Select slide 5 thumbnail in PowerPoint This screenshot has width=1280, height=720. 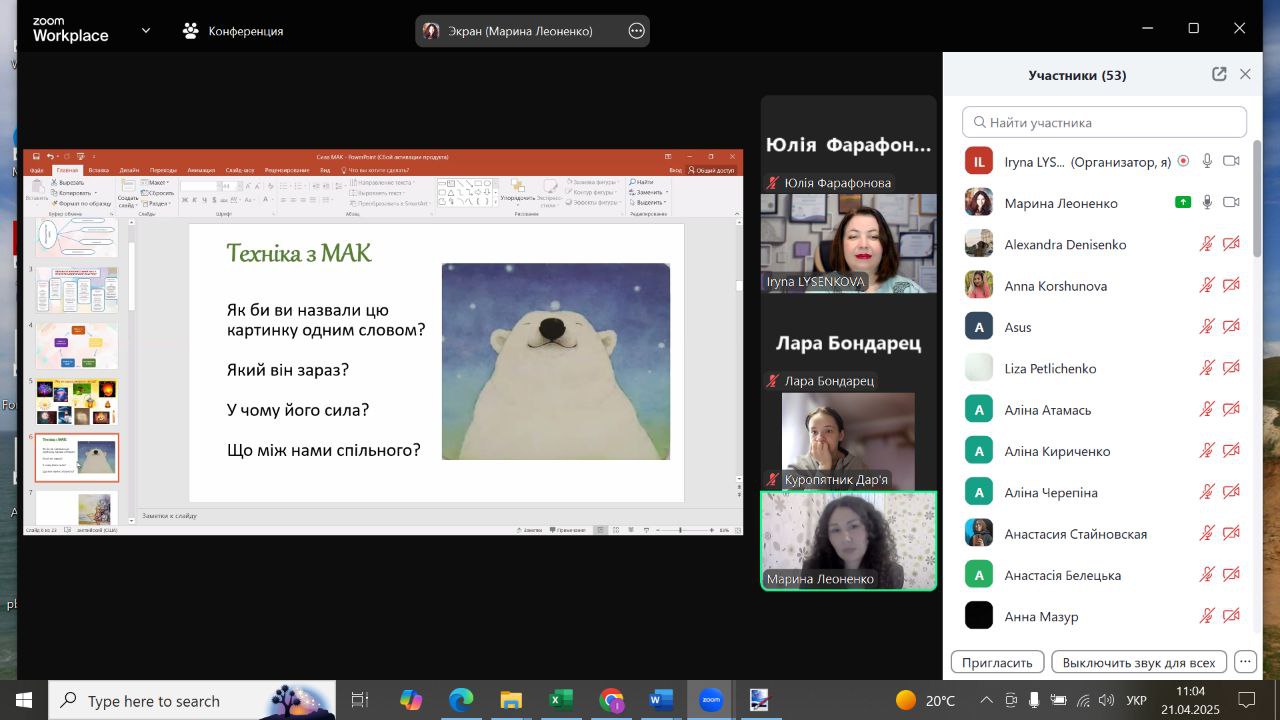tap(78, 401)
